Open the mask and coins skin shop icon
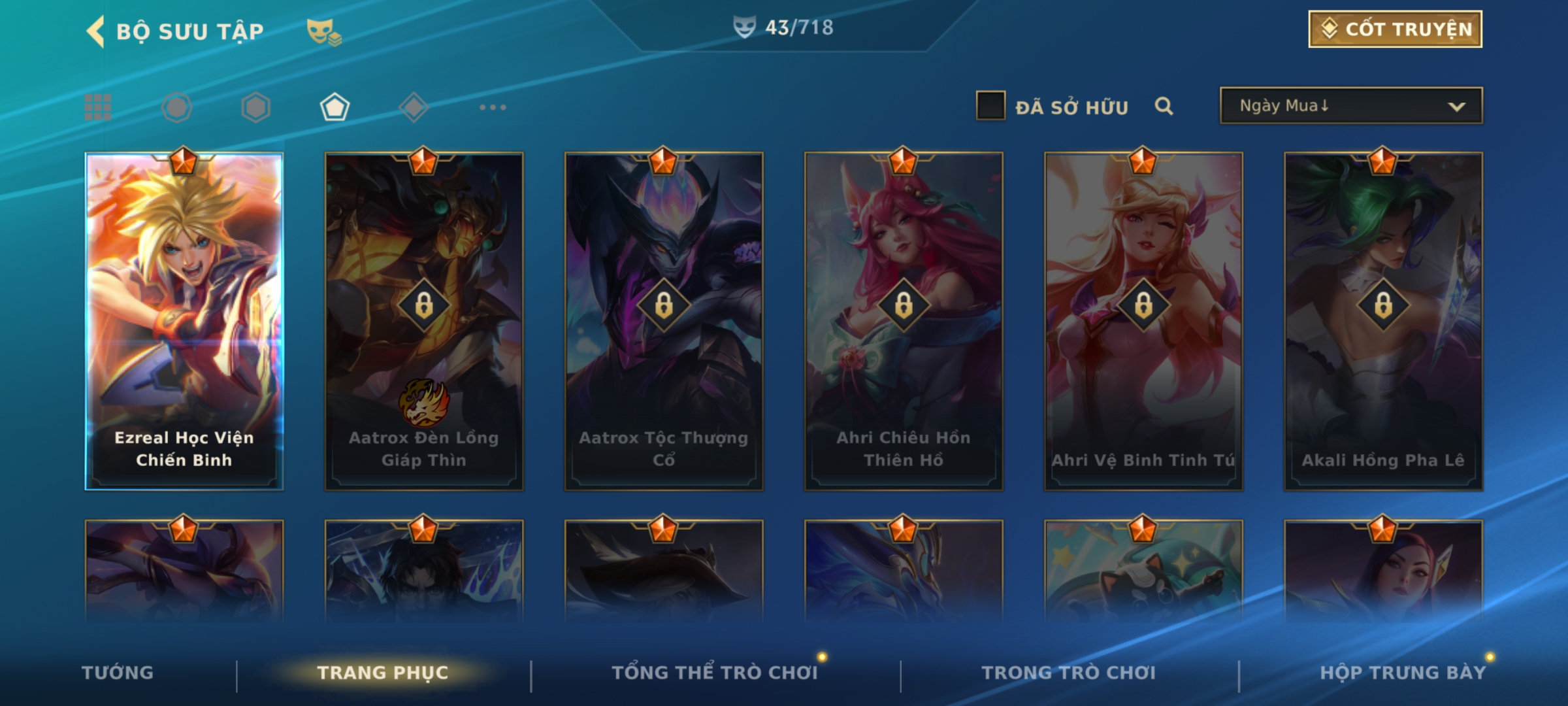The height and width of the screenshot is (706, 1568). point(324,31)
